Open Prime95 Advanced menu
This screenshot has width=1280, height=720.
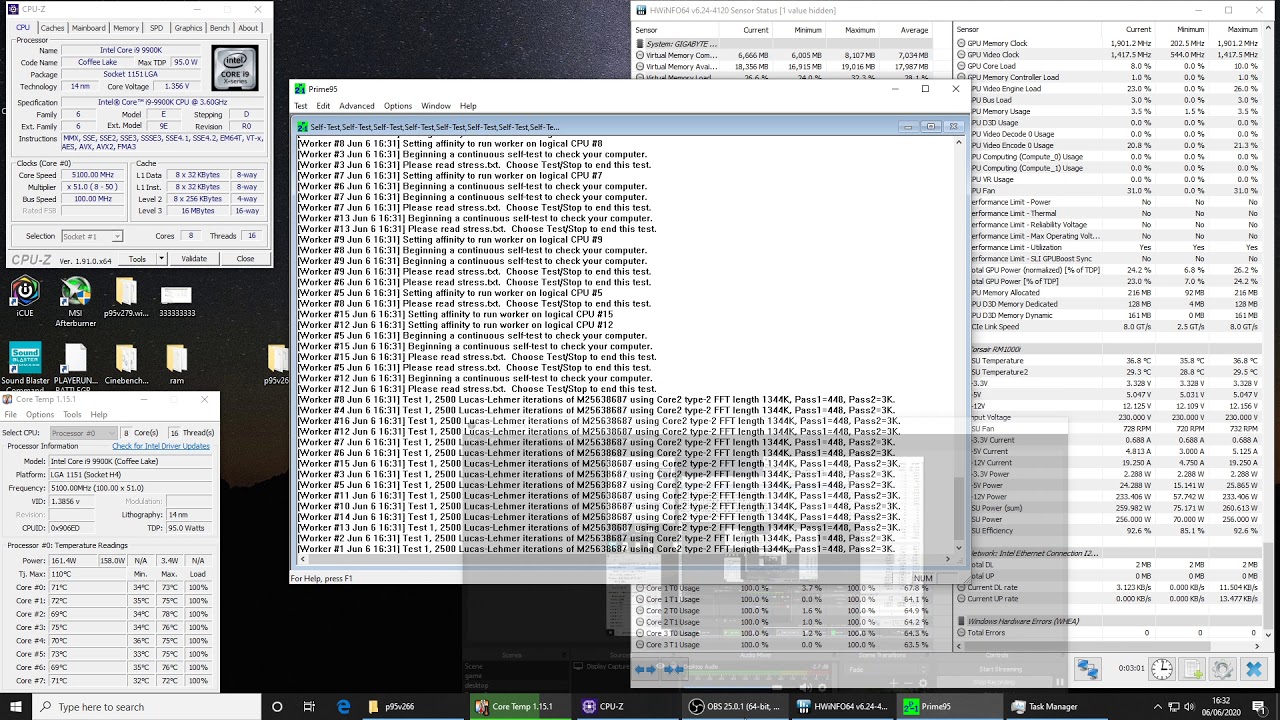click(356, 106)
